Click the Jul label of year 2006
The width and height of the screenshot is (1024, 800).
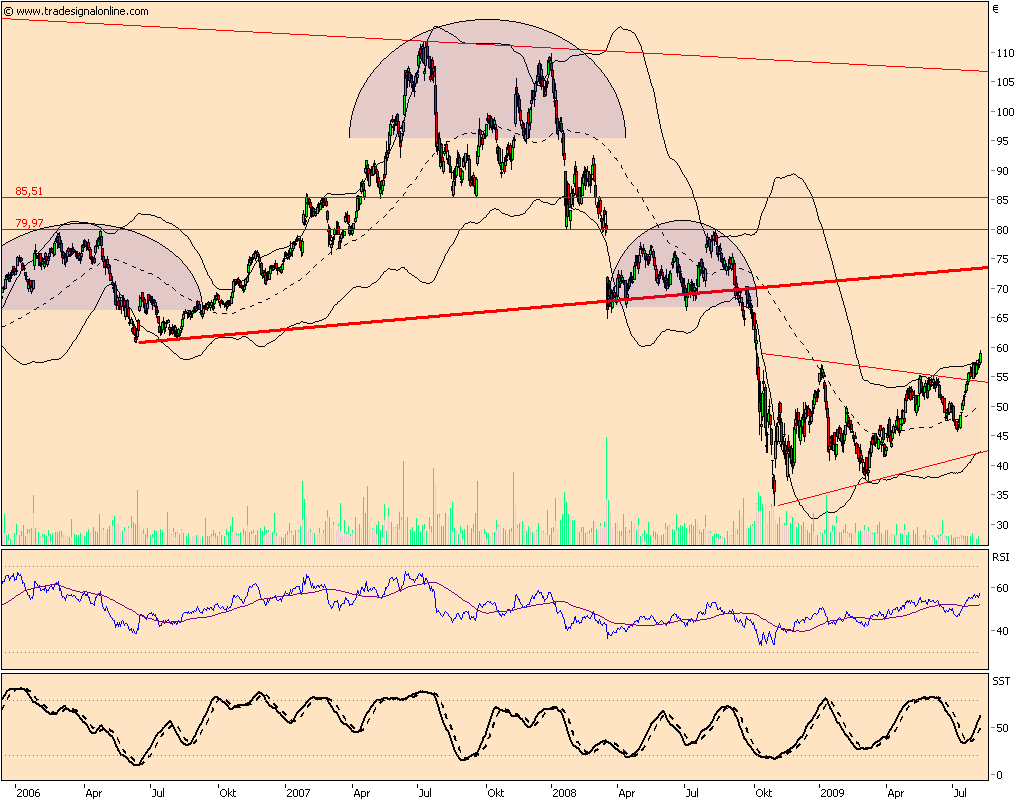point(157,793)
